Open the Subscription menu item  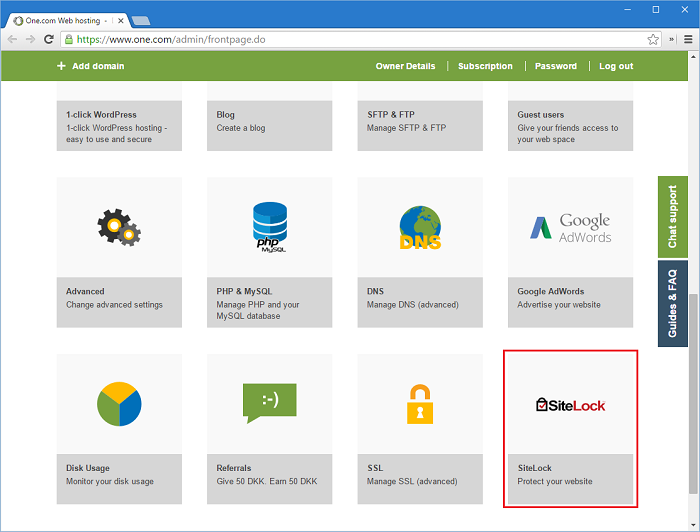(x=485, y=66)
